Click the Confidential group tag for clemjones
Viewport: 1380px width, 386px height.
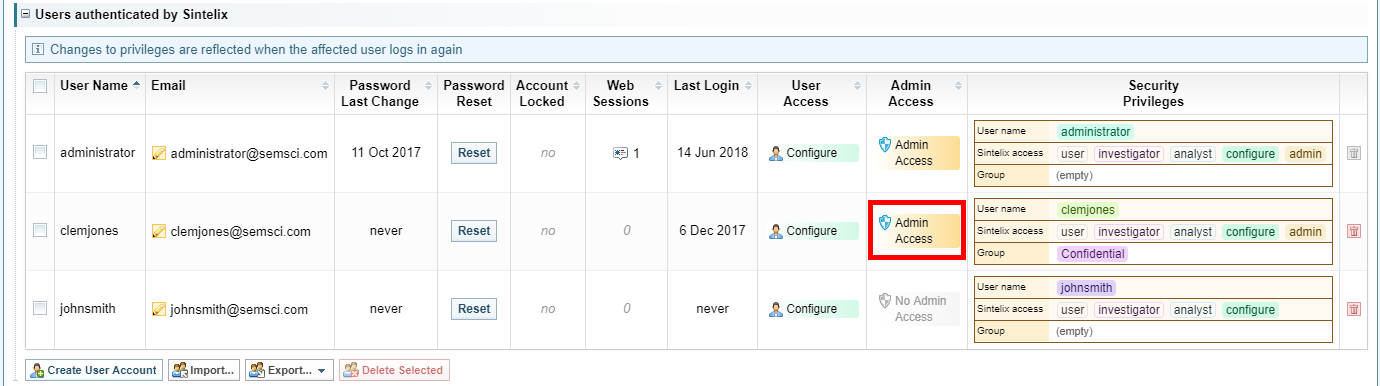pos(1093,254)
